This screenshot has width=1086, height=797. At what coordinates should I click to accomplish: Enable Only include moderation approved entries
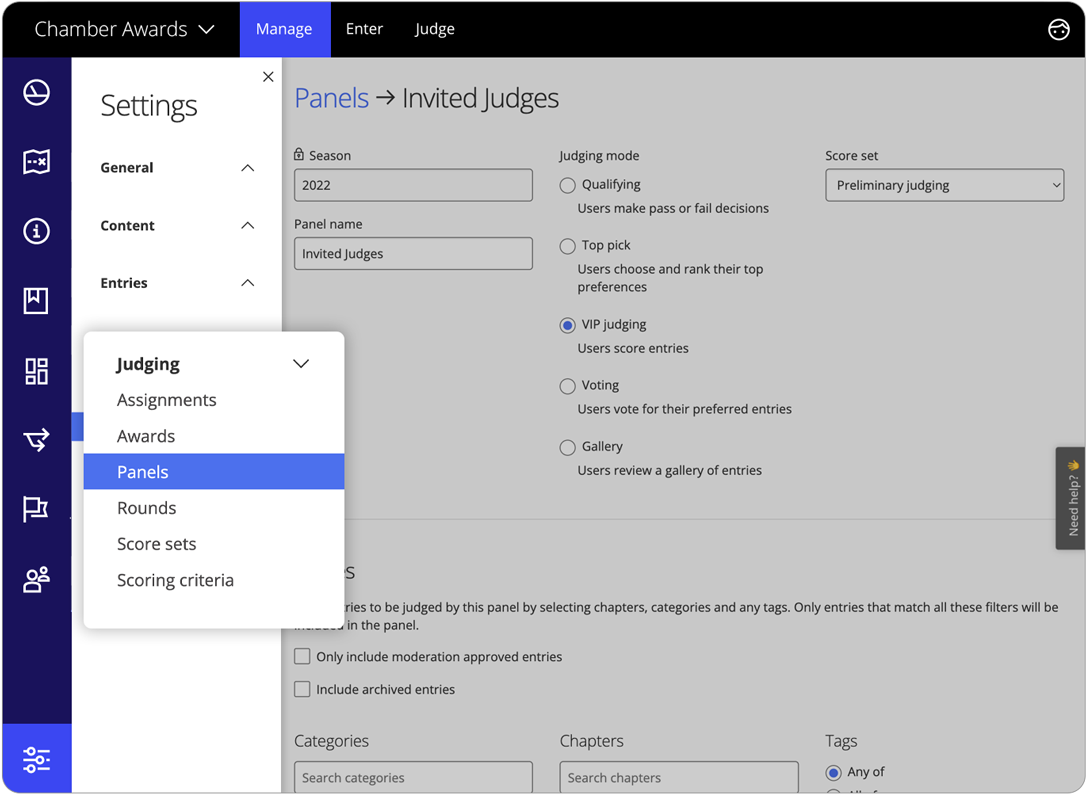tap(302, 657)
